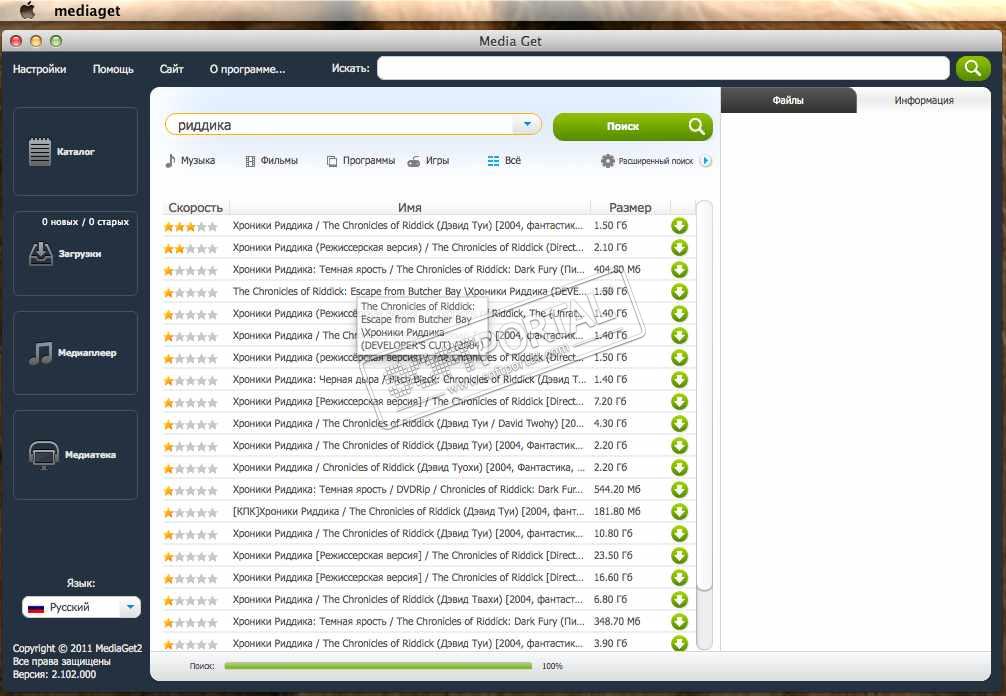Download the 404.80 Мб Темная ярость result
1006x696 pixels.
click(679, 269)
